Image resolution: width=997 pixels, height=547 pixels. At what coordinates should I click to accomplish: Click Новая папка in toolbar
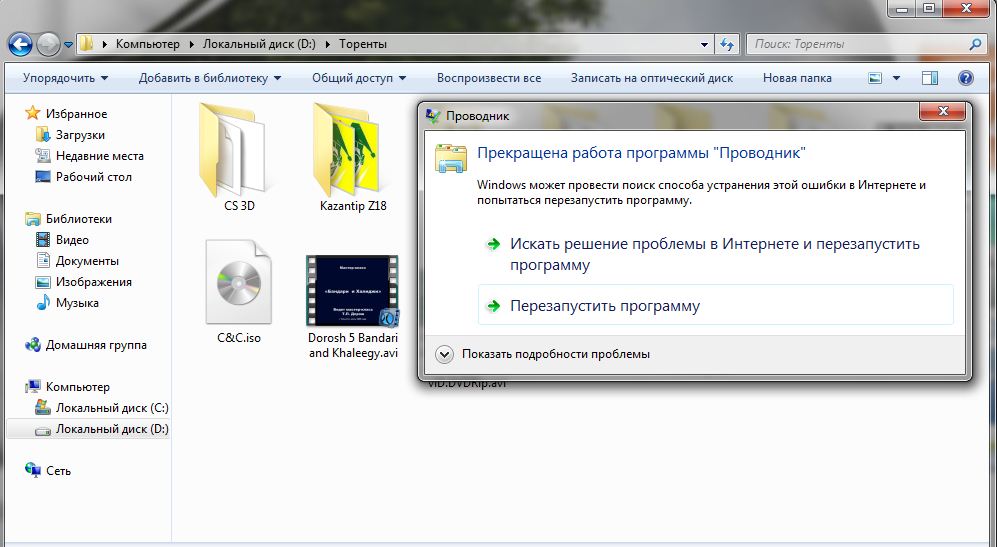[x=797, y=78]
